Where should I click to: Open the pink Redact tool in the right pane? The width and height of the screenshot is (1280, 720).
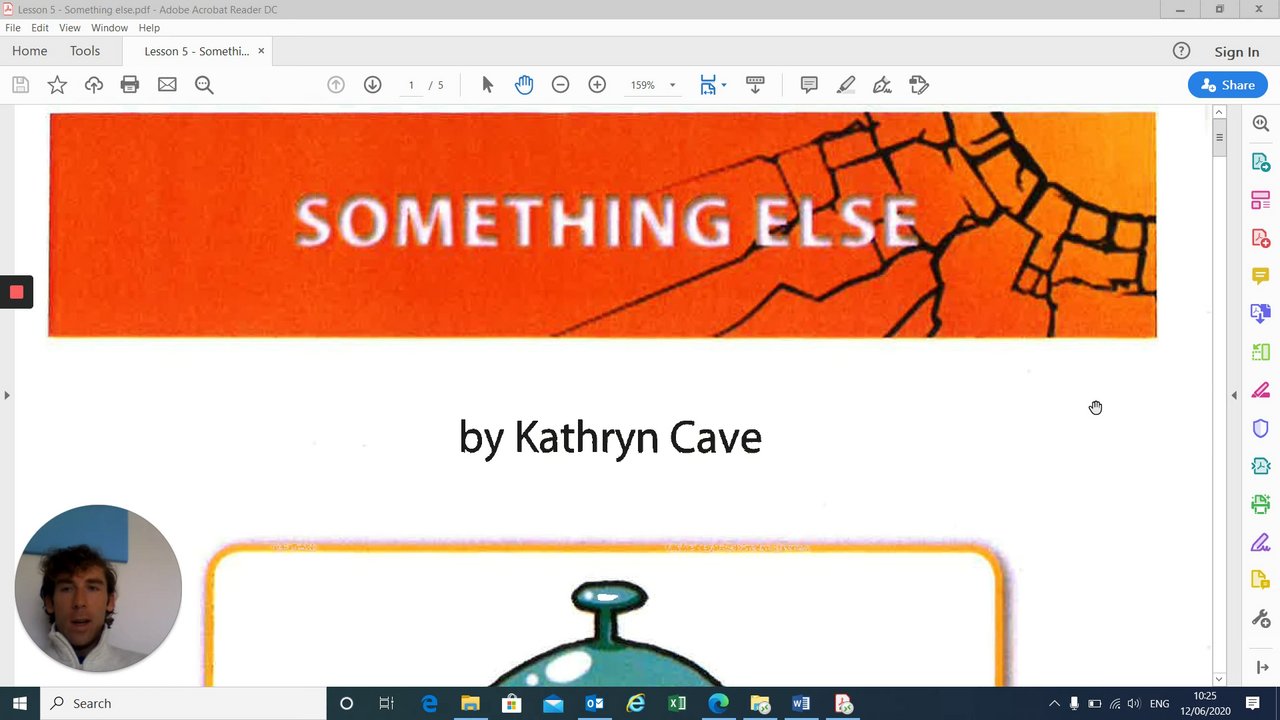coord(1261,390)
